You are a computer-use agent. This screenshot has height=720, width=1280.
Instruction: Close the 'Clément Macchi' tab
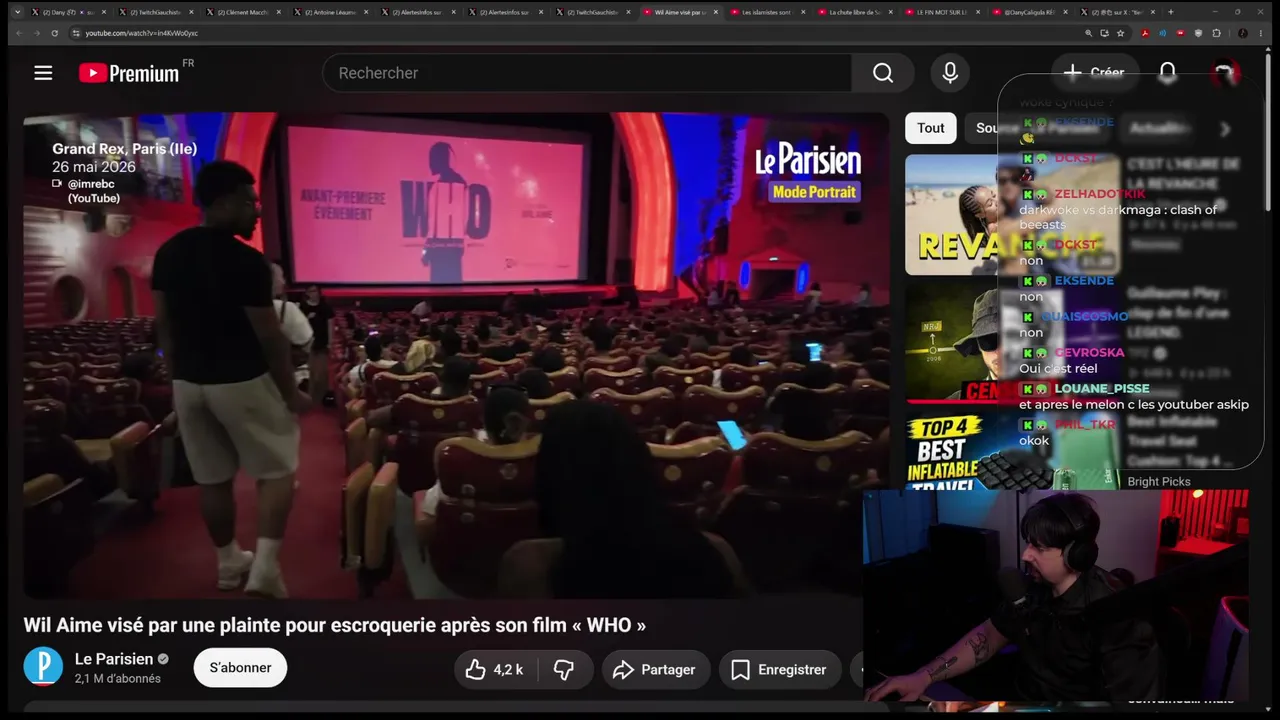tap(278, 12)
